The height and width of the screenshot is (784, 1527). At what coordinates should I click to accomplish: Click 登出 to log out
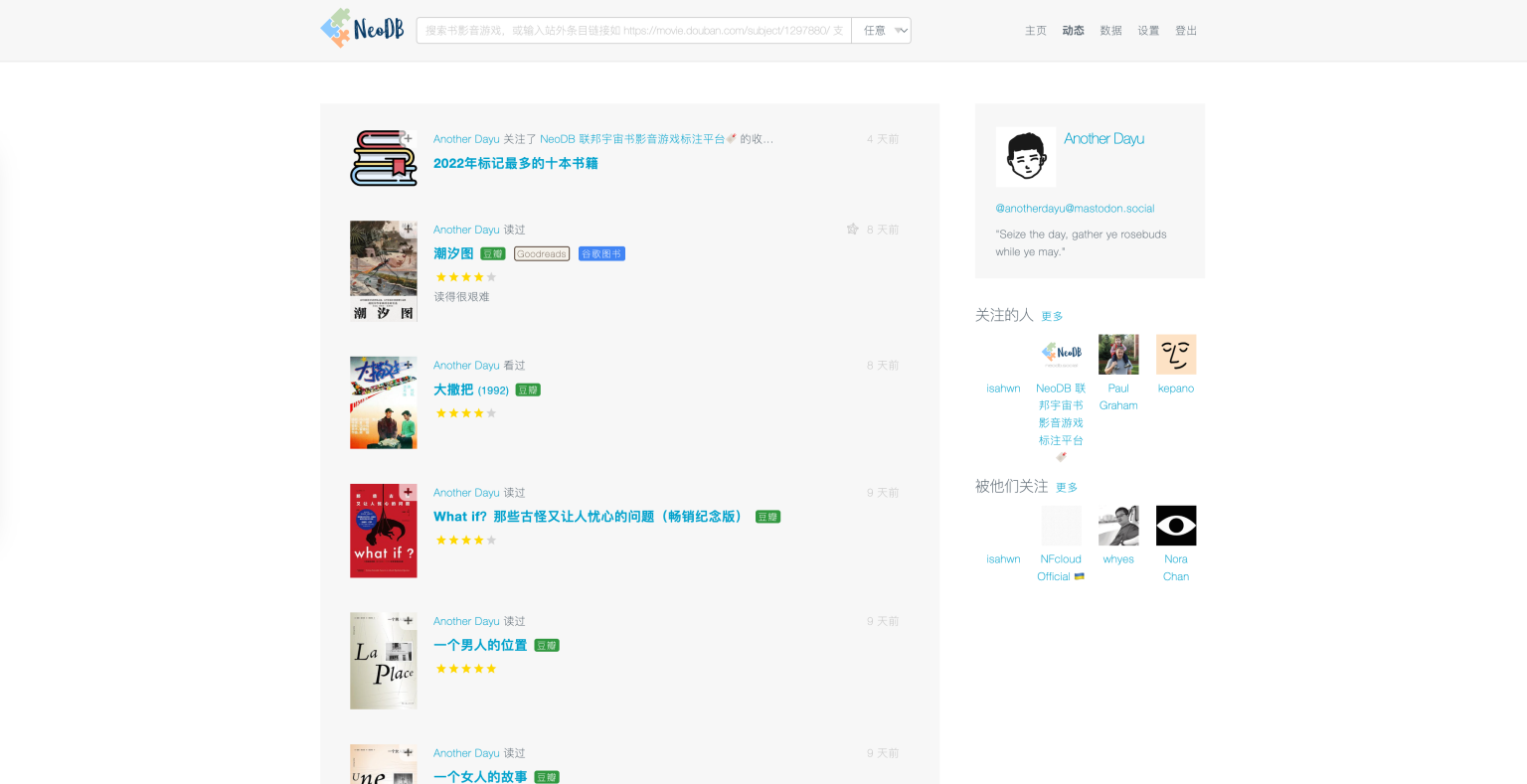(x=1185, y=30)
